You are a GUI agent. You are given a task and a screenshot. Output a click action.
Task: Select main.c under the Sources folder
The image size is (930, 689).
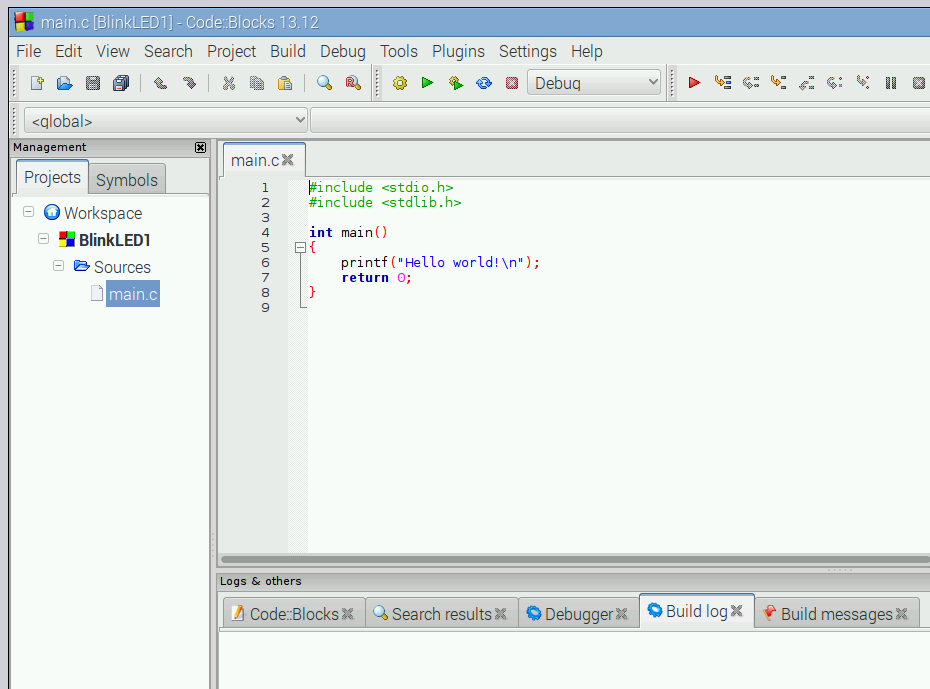click(x=132, y=293)
